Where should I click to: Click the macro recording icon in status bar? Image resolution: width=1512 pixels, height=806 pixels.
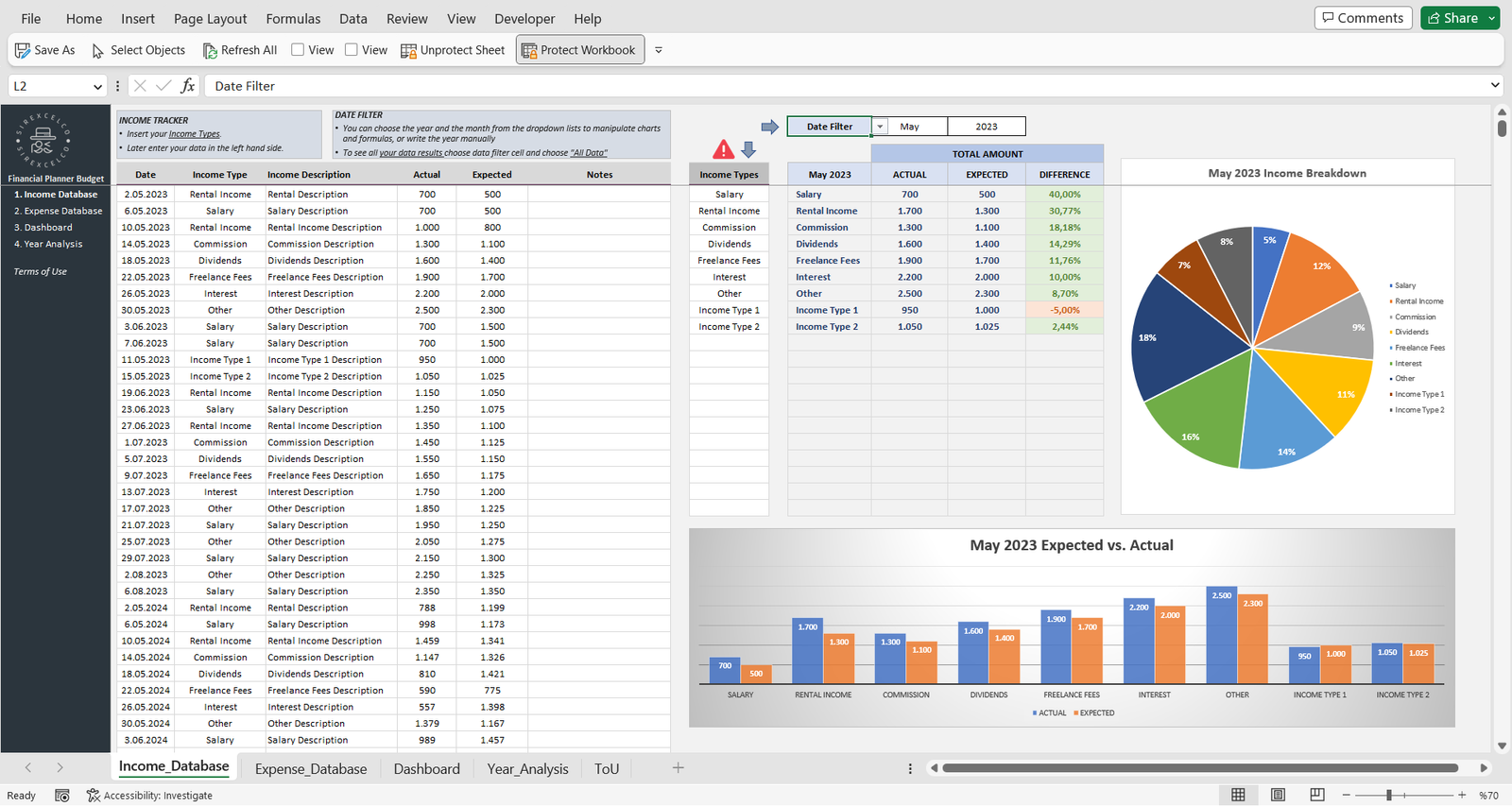point(62,796)
